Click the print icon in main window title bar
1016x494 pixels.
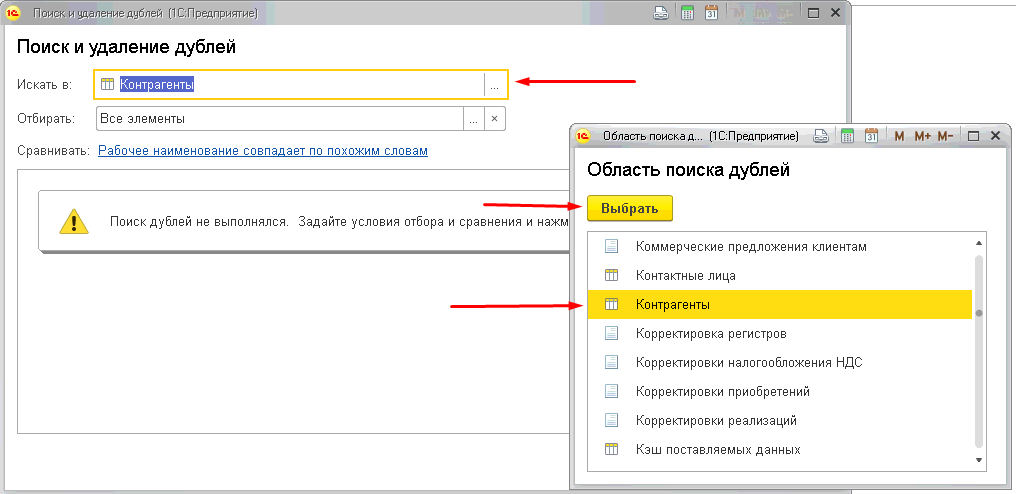click(662, 12)
